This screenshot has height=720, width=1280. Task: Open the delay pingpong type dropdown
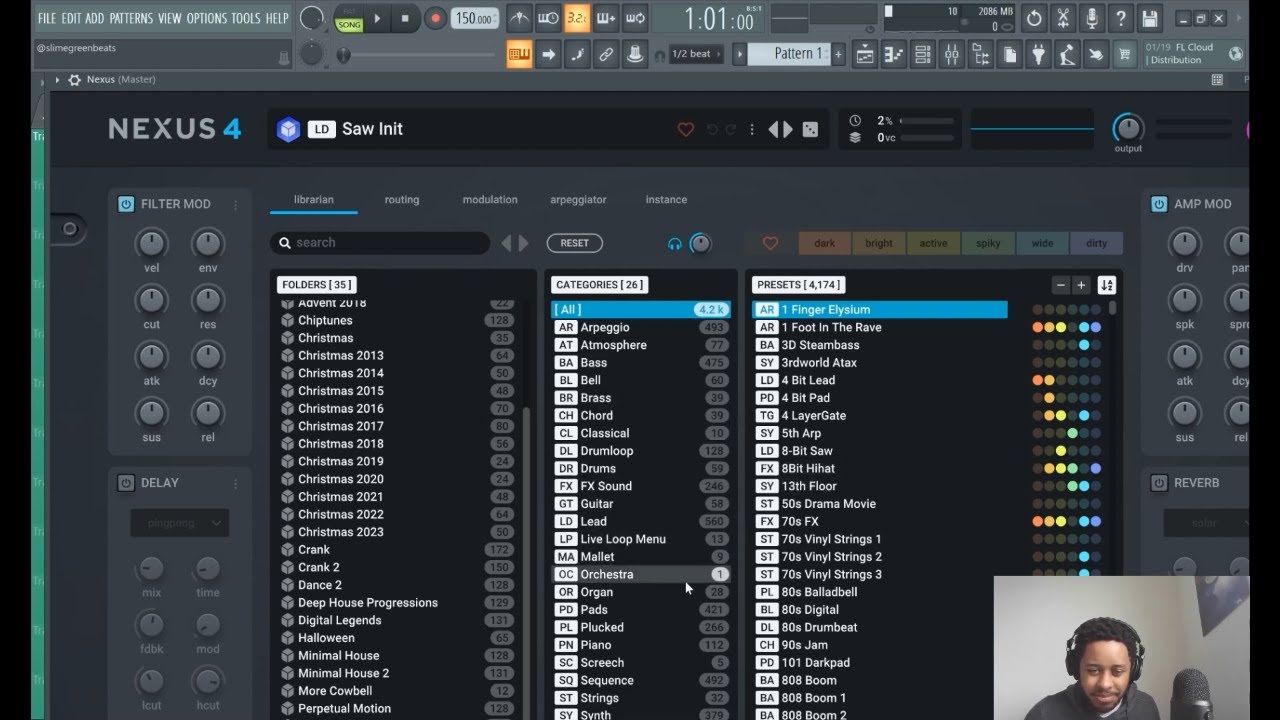pos(180,523)
